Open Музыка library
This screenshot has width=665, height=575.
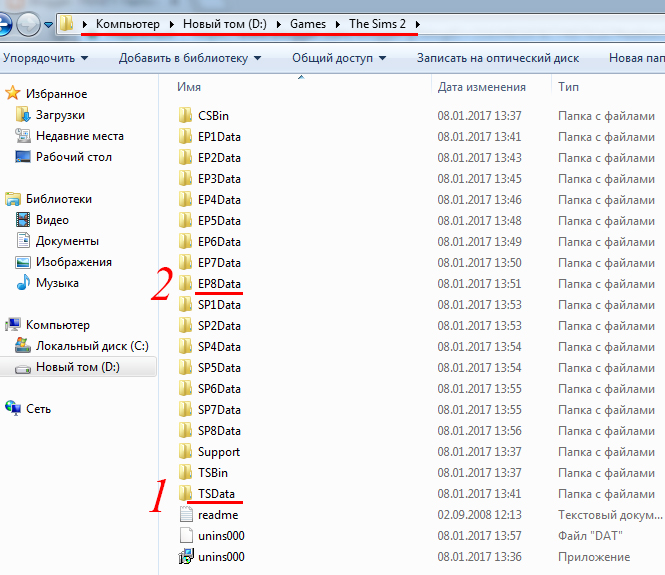pos(57,283)
